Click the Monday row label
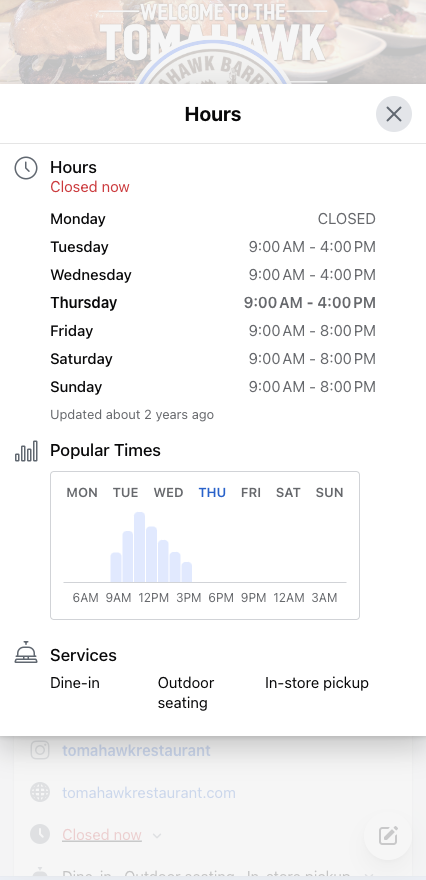This screenshot has width=426, height=880. 78,219
